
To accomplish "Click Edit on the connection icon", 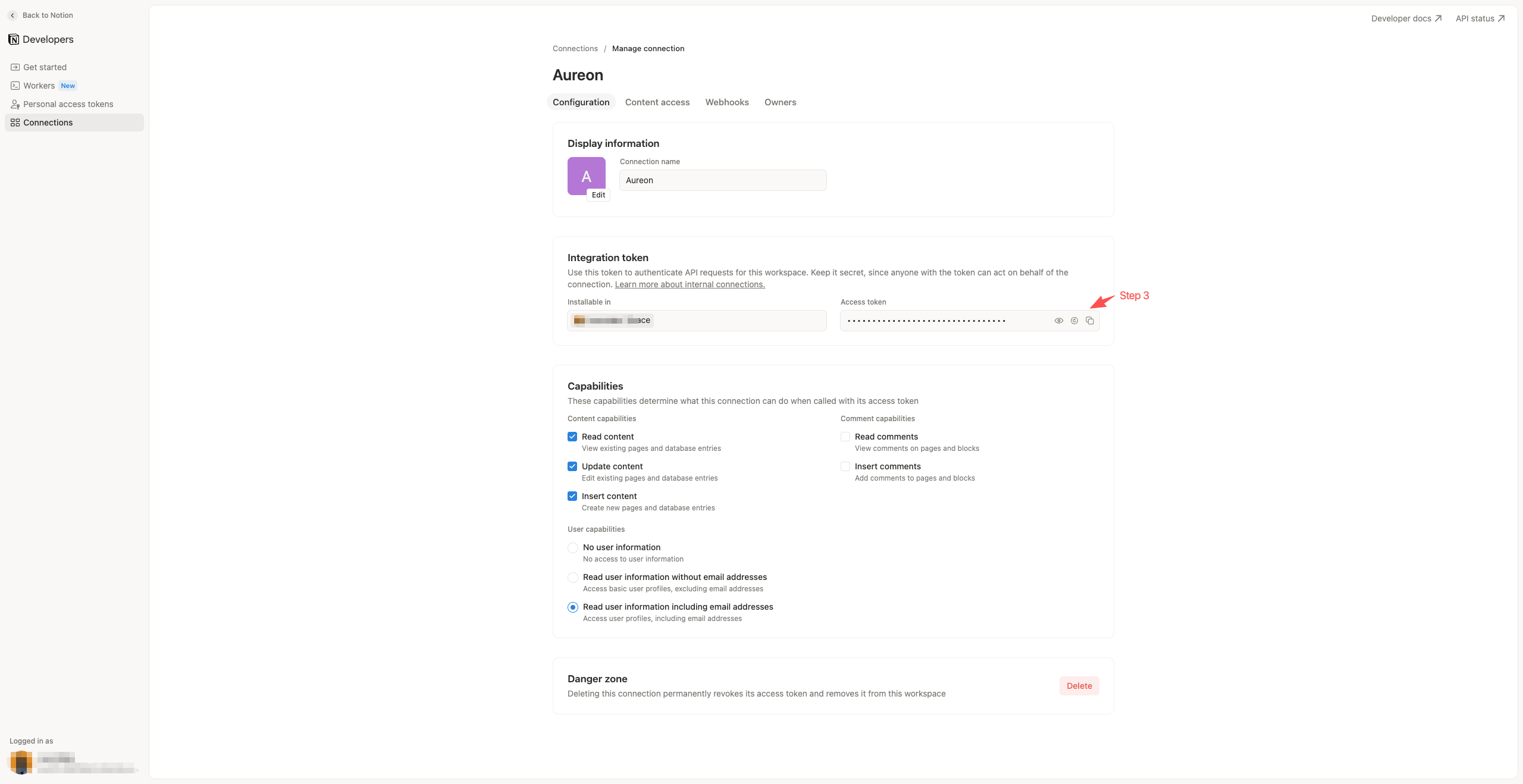I will (598, 195).
